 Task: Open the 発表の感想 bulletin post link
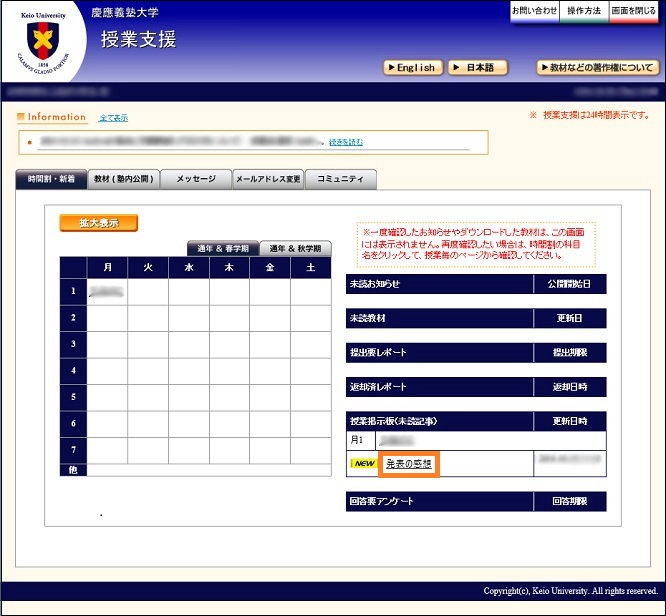(409, 464)
